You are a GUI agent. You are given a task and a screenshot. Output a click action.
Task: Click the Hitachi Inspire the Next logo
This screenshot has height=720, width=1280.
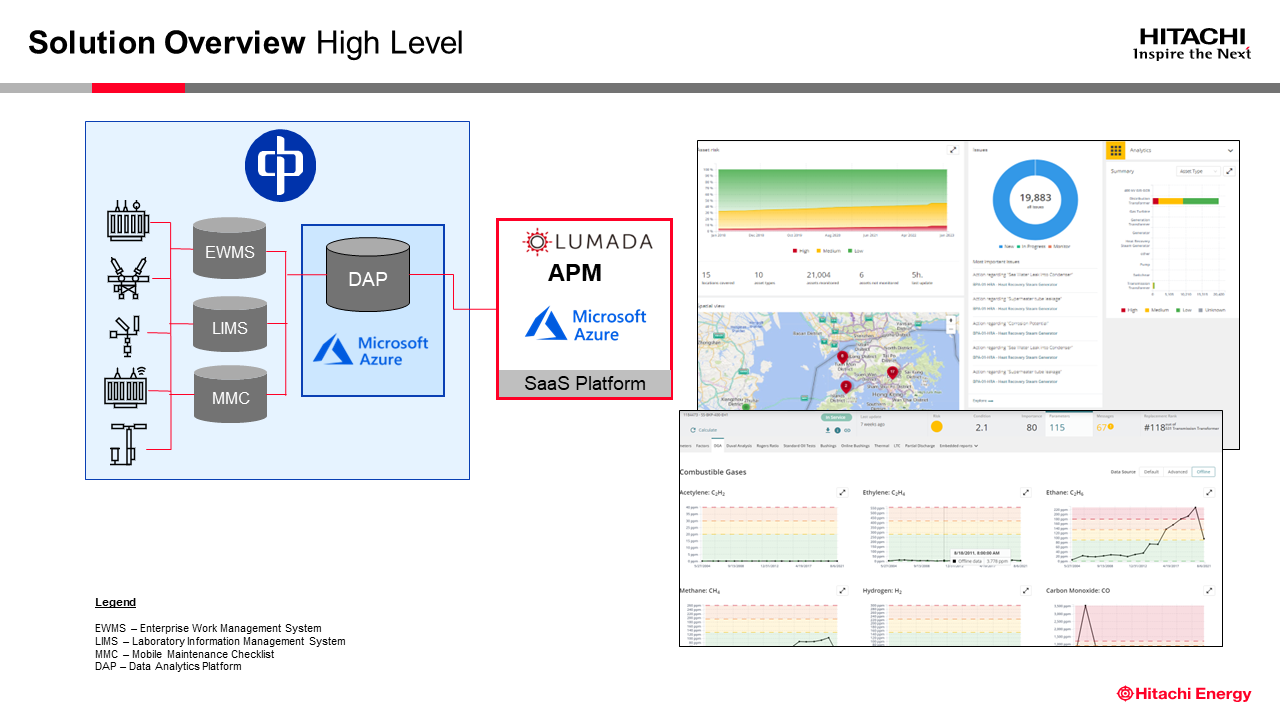(1193, 43)
